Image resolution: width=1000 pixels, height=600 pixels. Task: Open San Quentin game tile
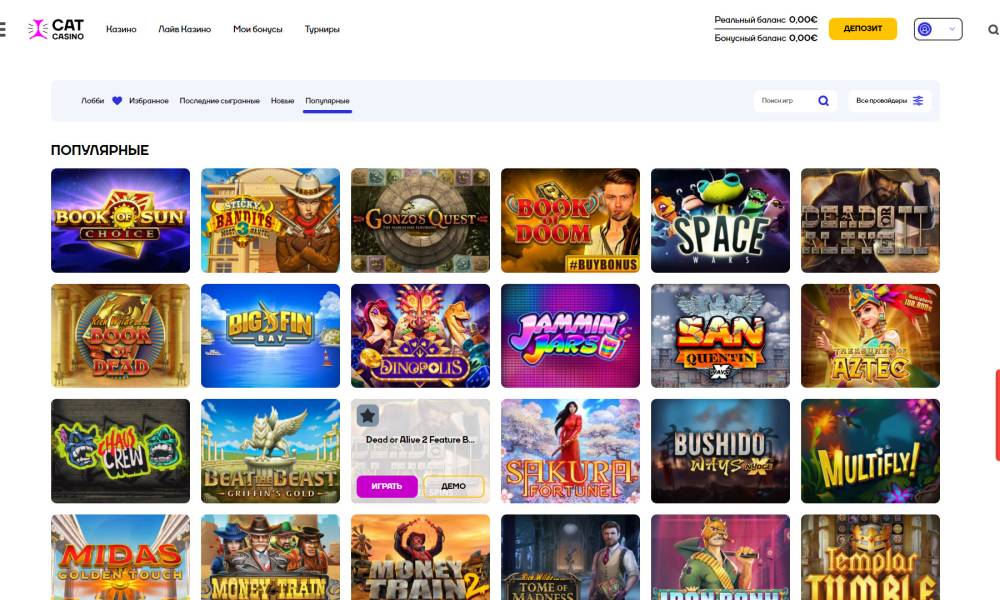coord(721,336)
